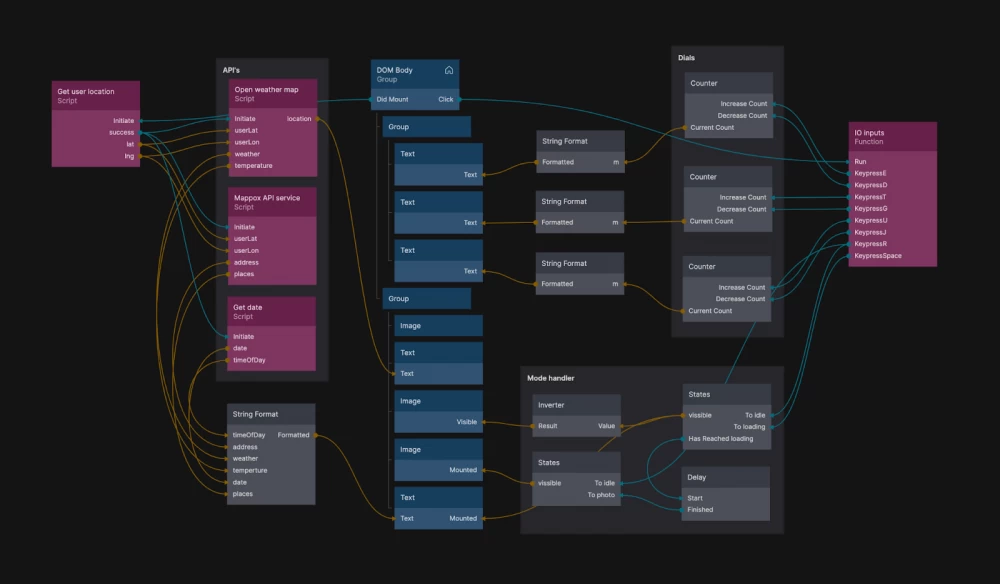Click the lng port on Get user location
The height and width of the screenshot is (584, 1000).
129,156
